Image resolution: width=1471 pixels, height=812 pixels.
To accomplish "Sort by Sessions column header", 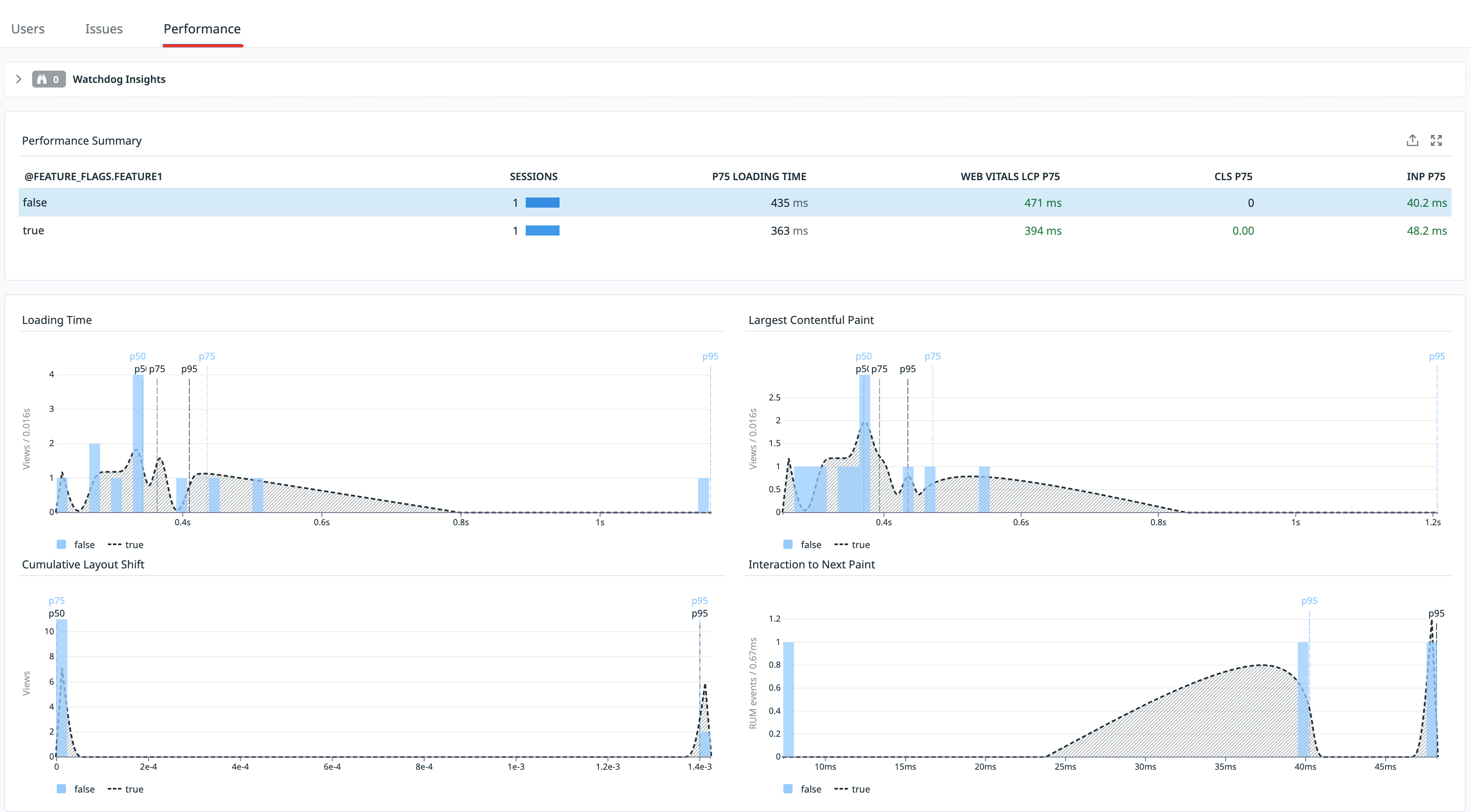I will point(533,176).
